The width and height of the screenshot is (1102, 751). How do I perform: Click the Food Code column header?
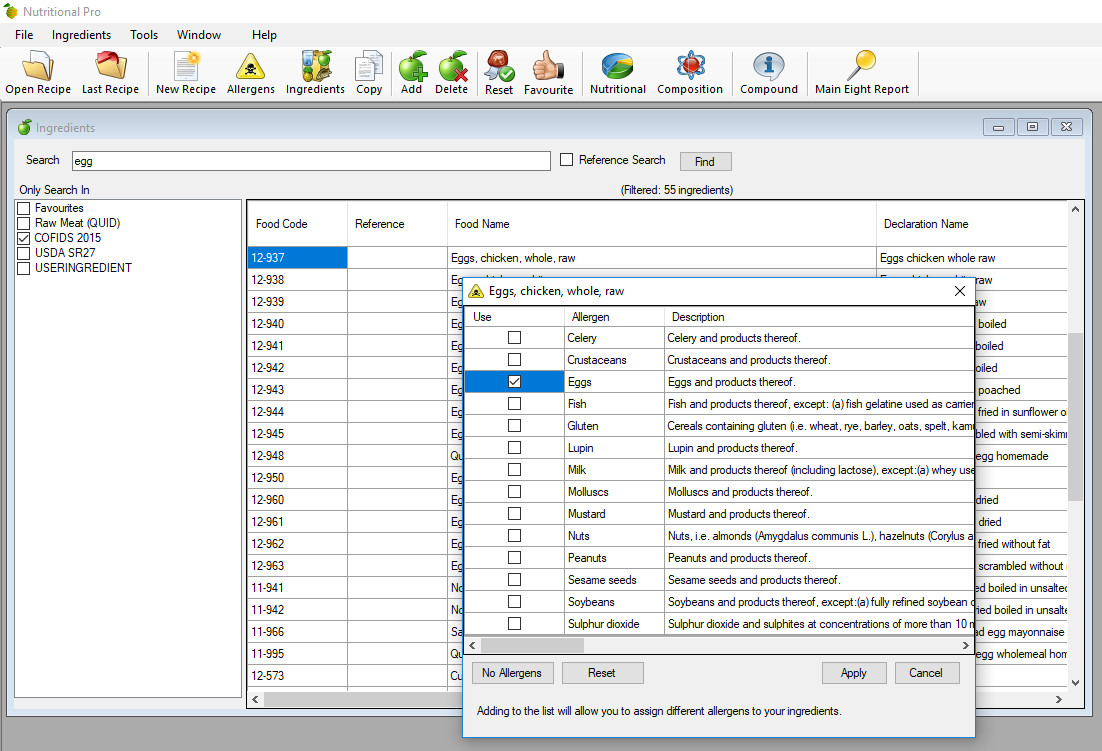click(298, 224)
